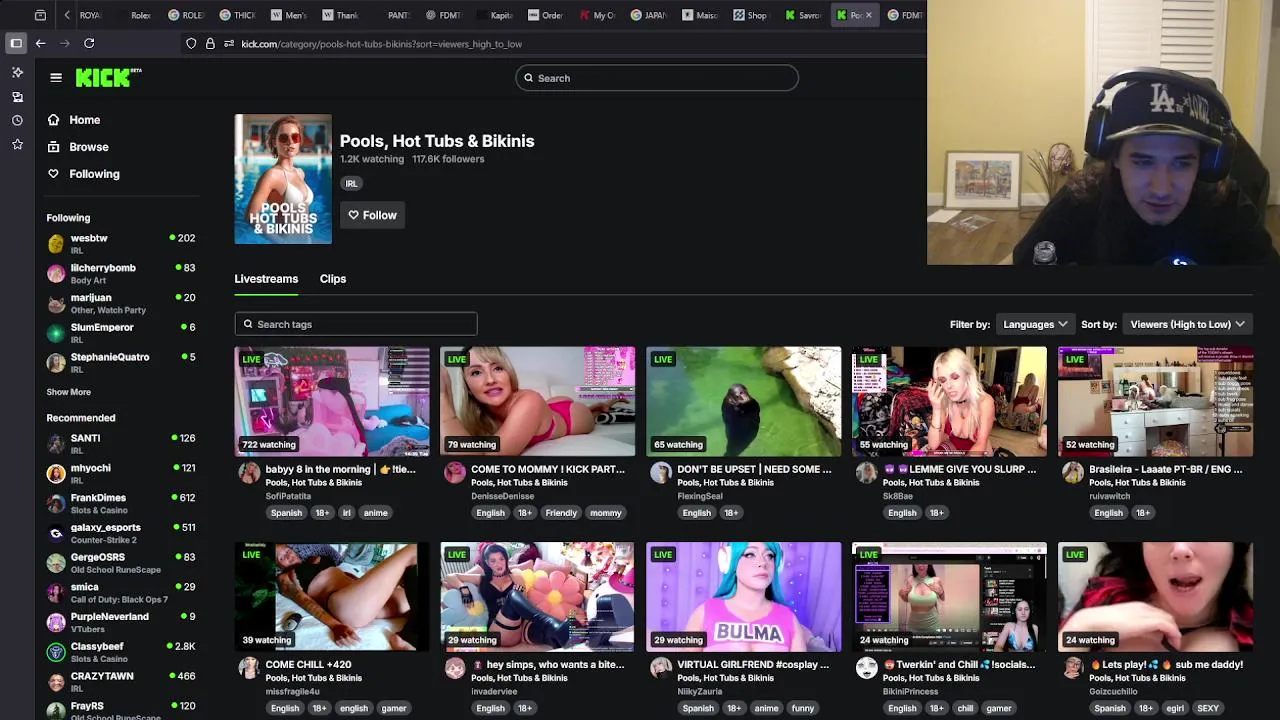Click ruivawitch streamer avatar
Image resolution: width=1280 pixels, height=720 pixels.
click(x=1073, y=473)
